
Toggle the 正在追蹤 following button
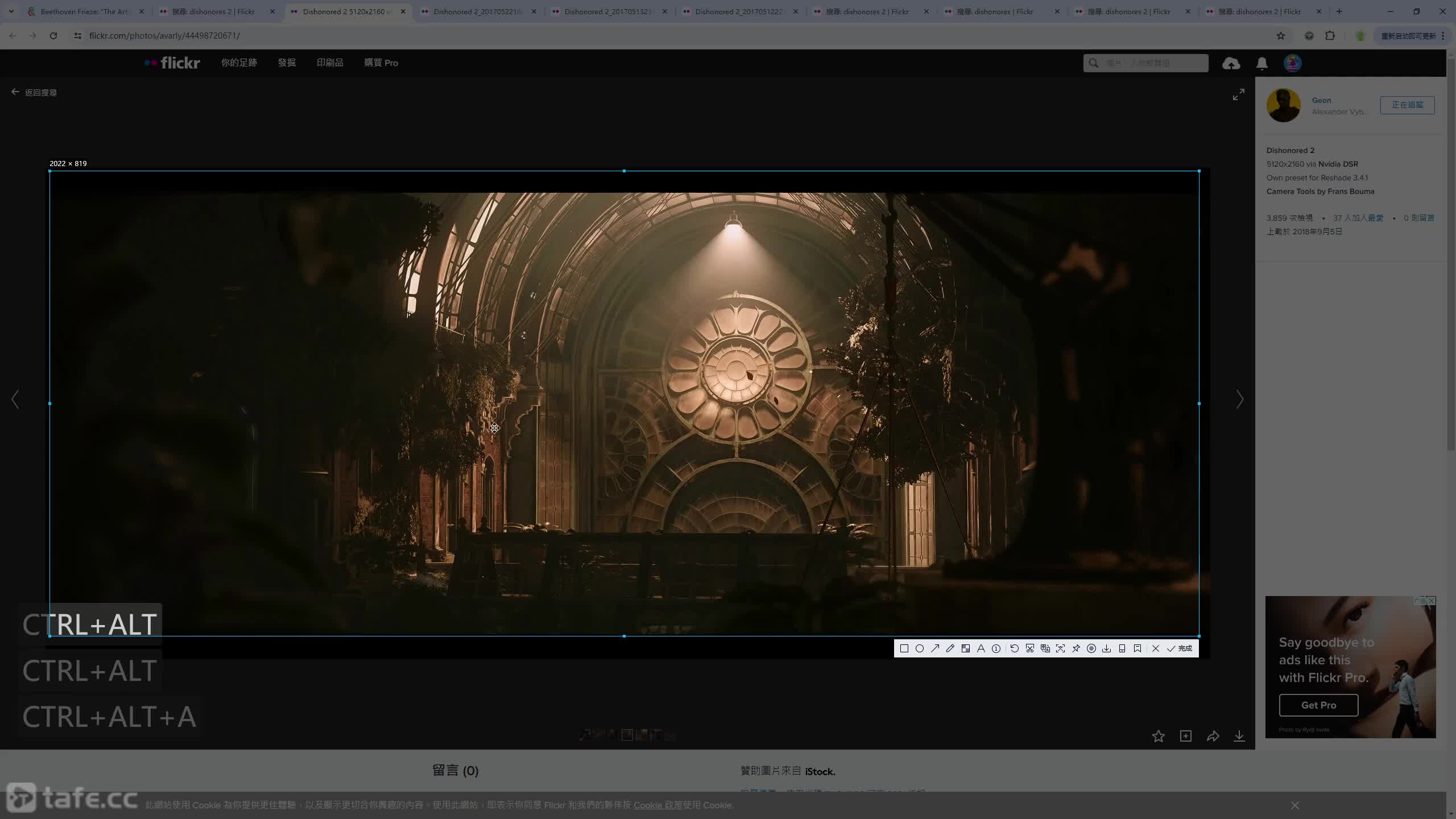pyautogui.click(x=1407, y=105)
